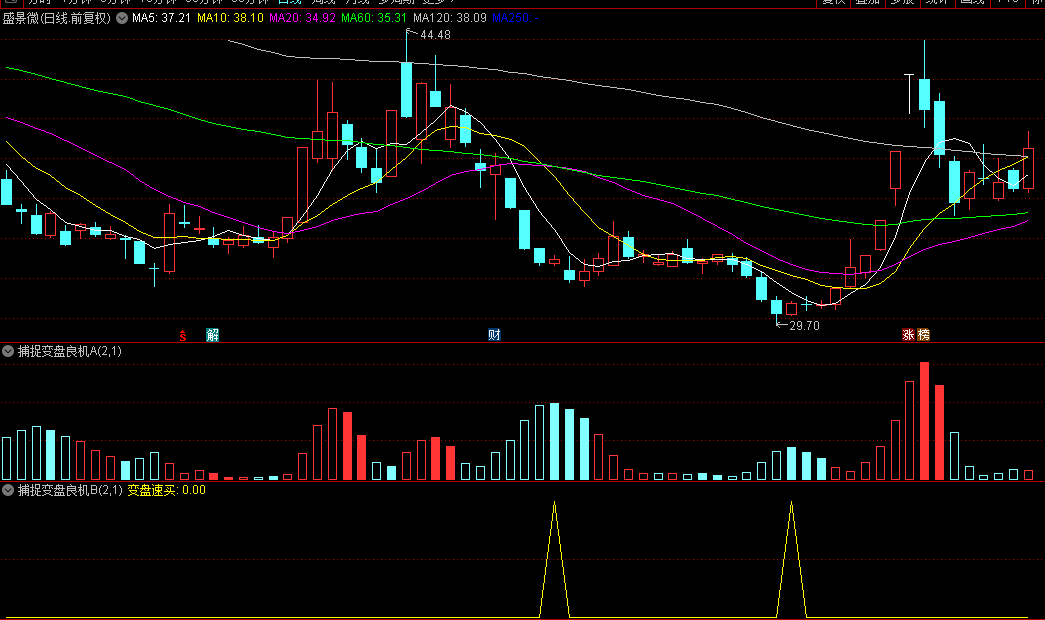
Task: Click the 29.70 low price label
Action: (804, 326)
